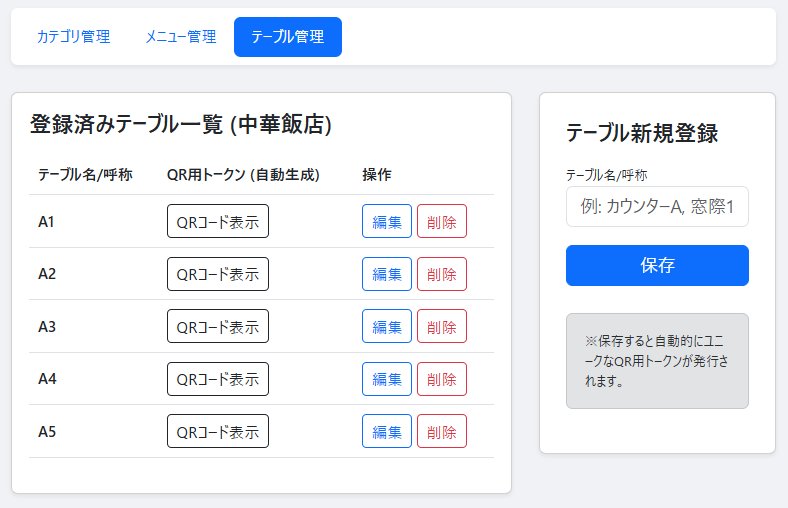788x508 pixels.
Task: Show the QR code for table A2
Action: 217,274
